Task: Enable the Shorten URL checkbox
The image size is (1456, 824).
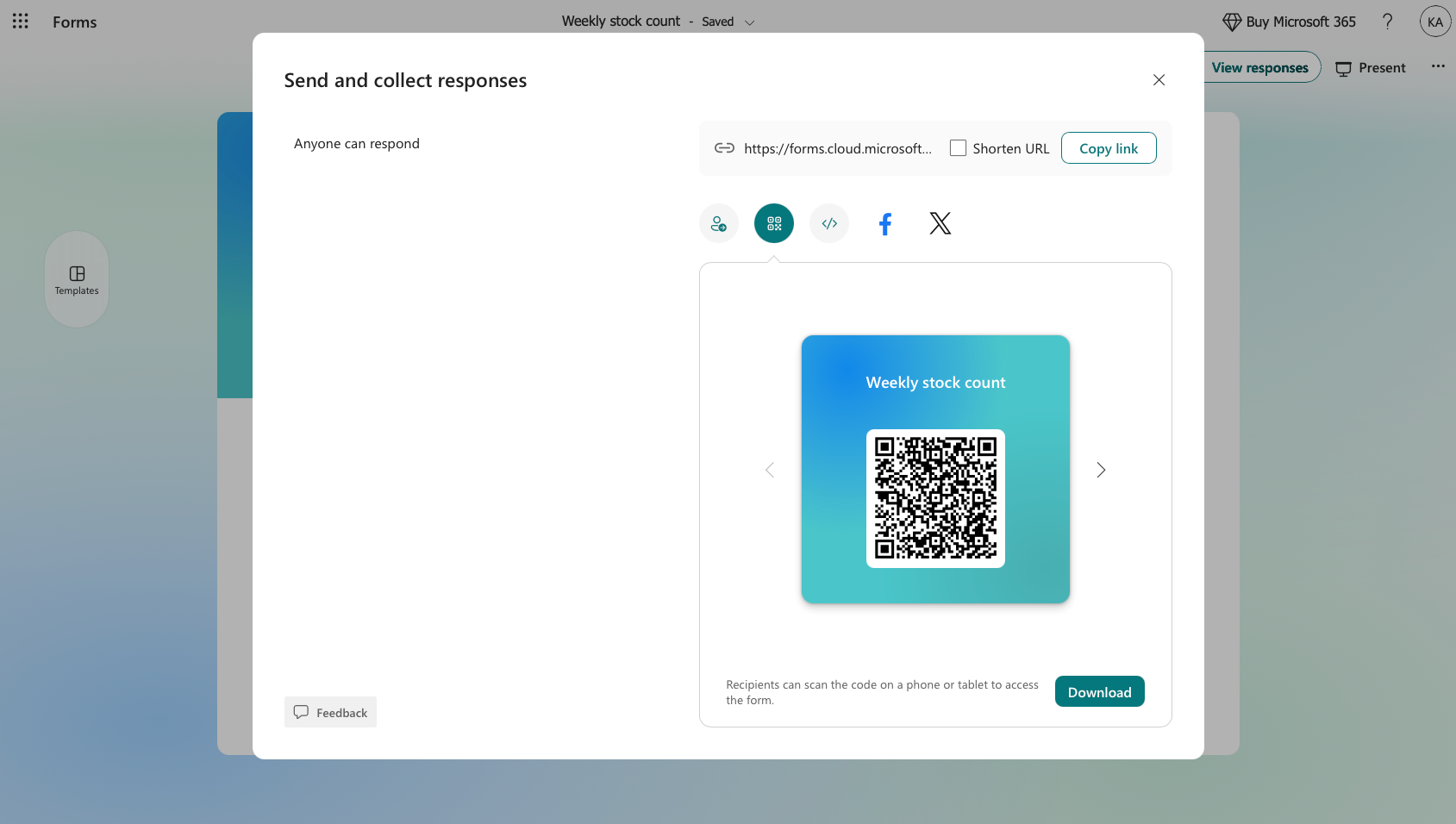Action: pos(958,148)
